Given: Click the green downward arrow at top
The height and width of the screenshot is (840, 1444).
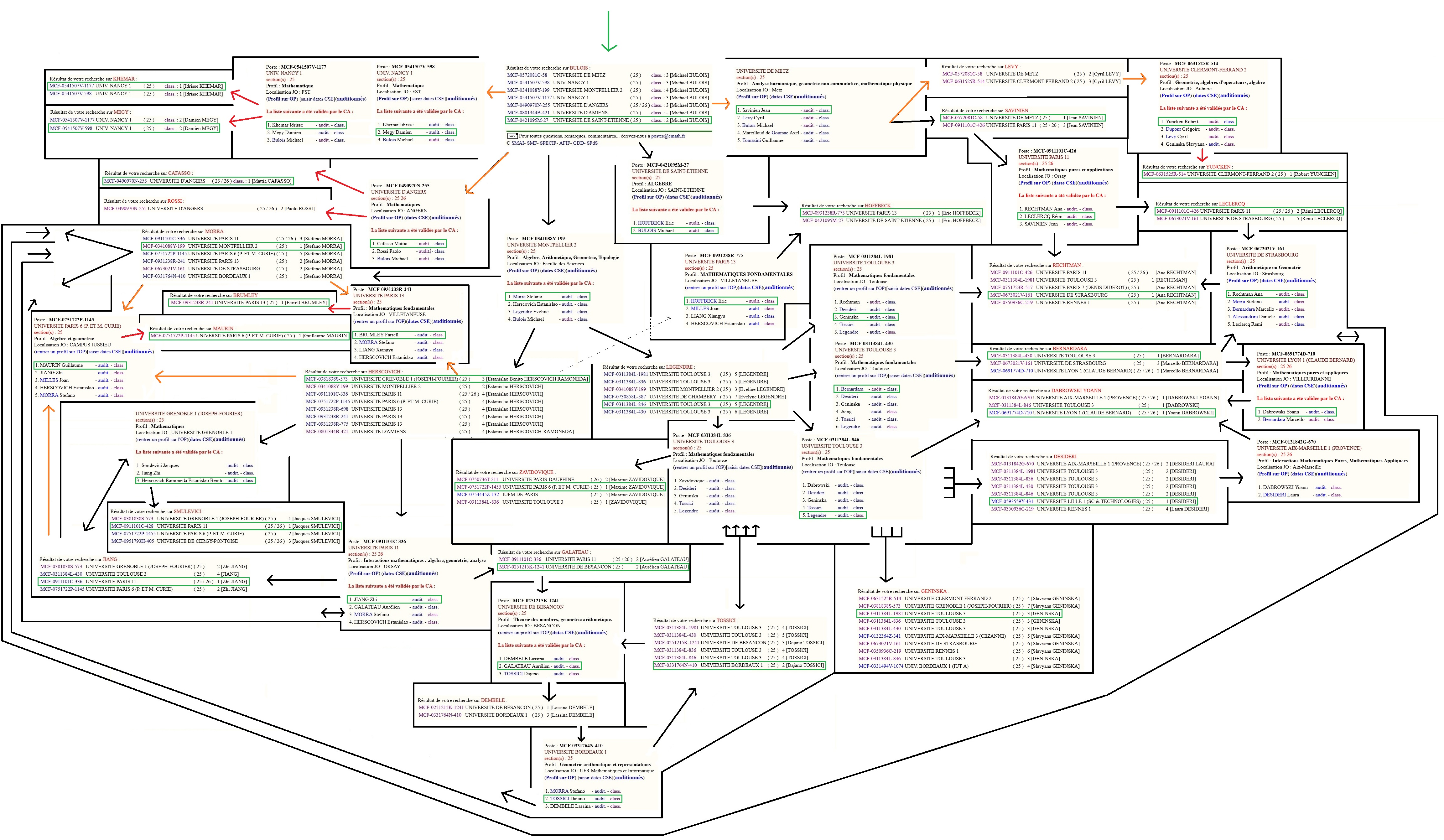Looking at the screenshot, I should point(608,32).
